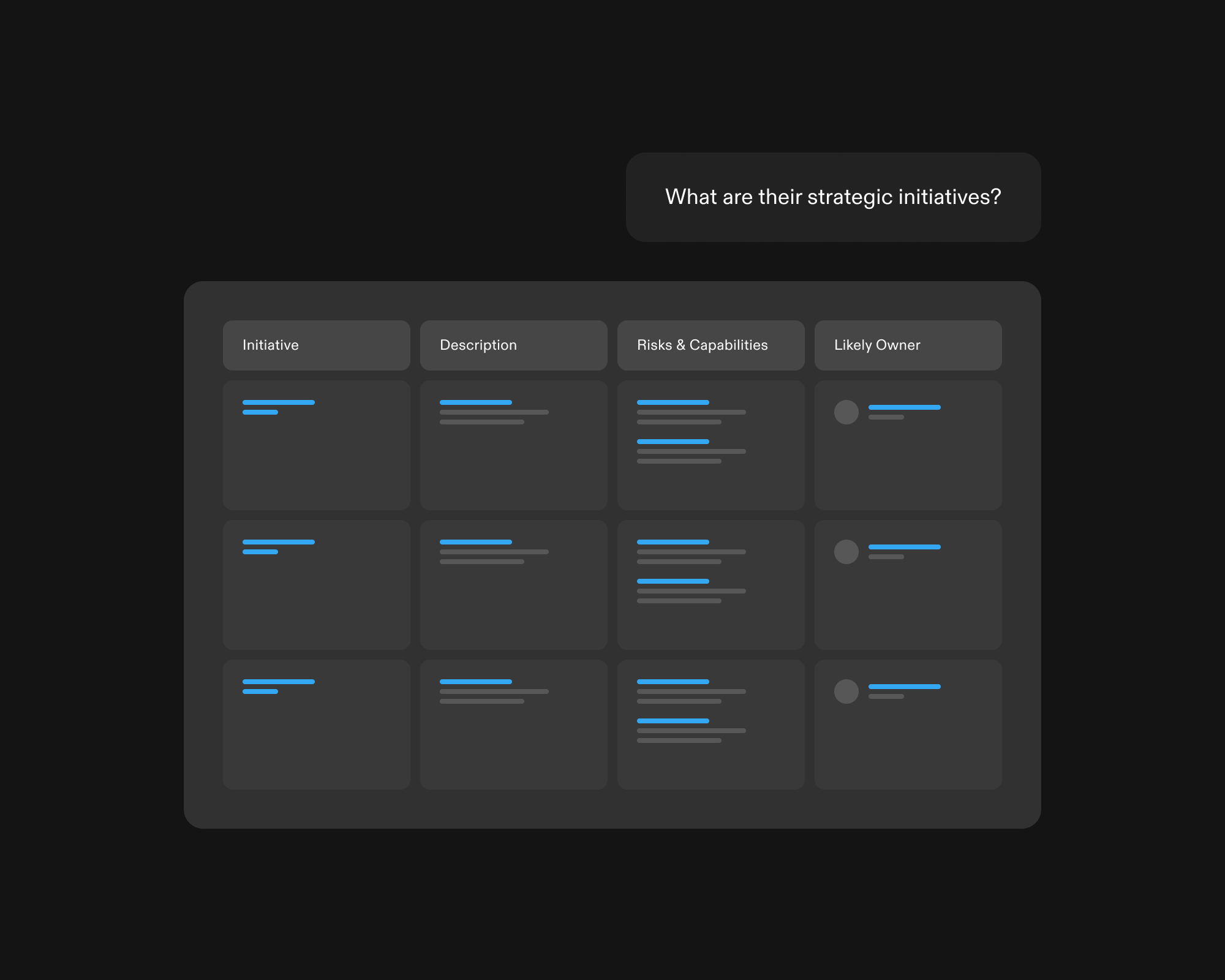1225x980 pixels.
Task: Click second row Risks & Capabilities cell
Action: [710, 585]
